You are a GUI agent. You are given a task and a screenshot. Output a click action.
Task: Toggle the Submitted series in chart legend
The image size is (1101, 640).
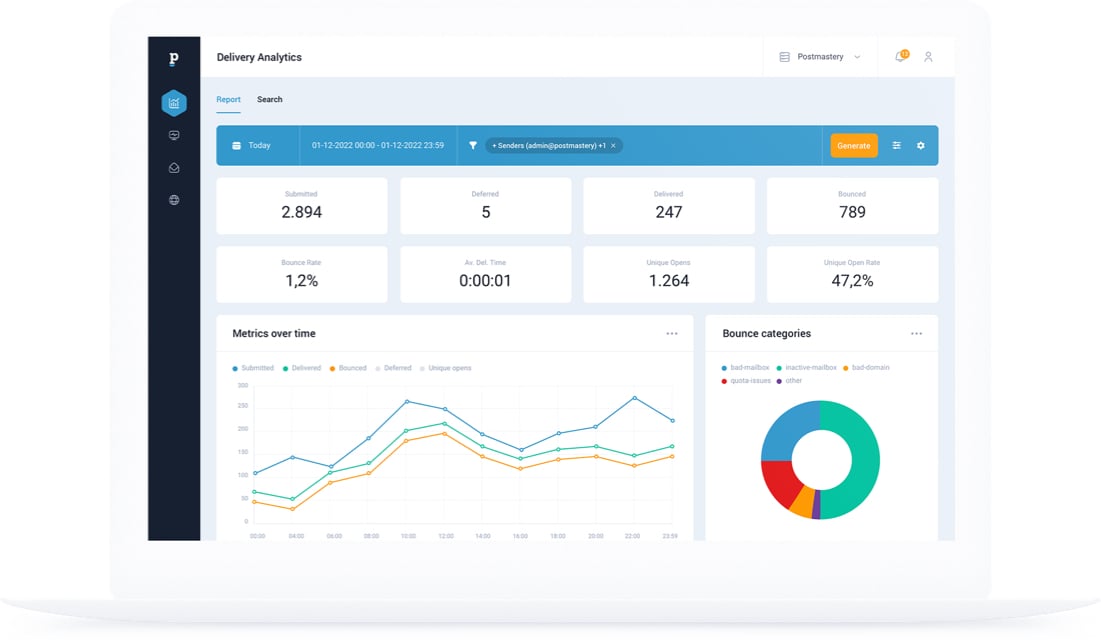pos(253,368)
